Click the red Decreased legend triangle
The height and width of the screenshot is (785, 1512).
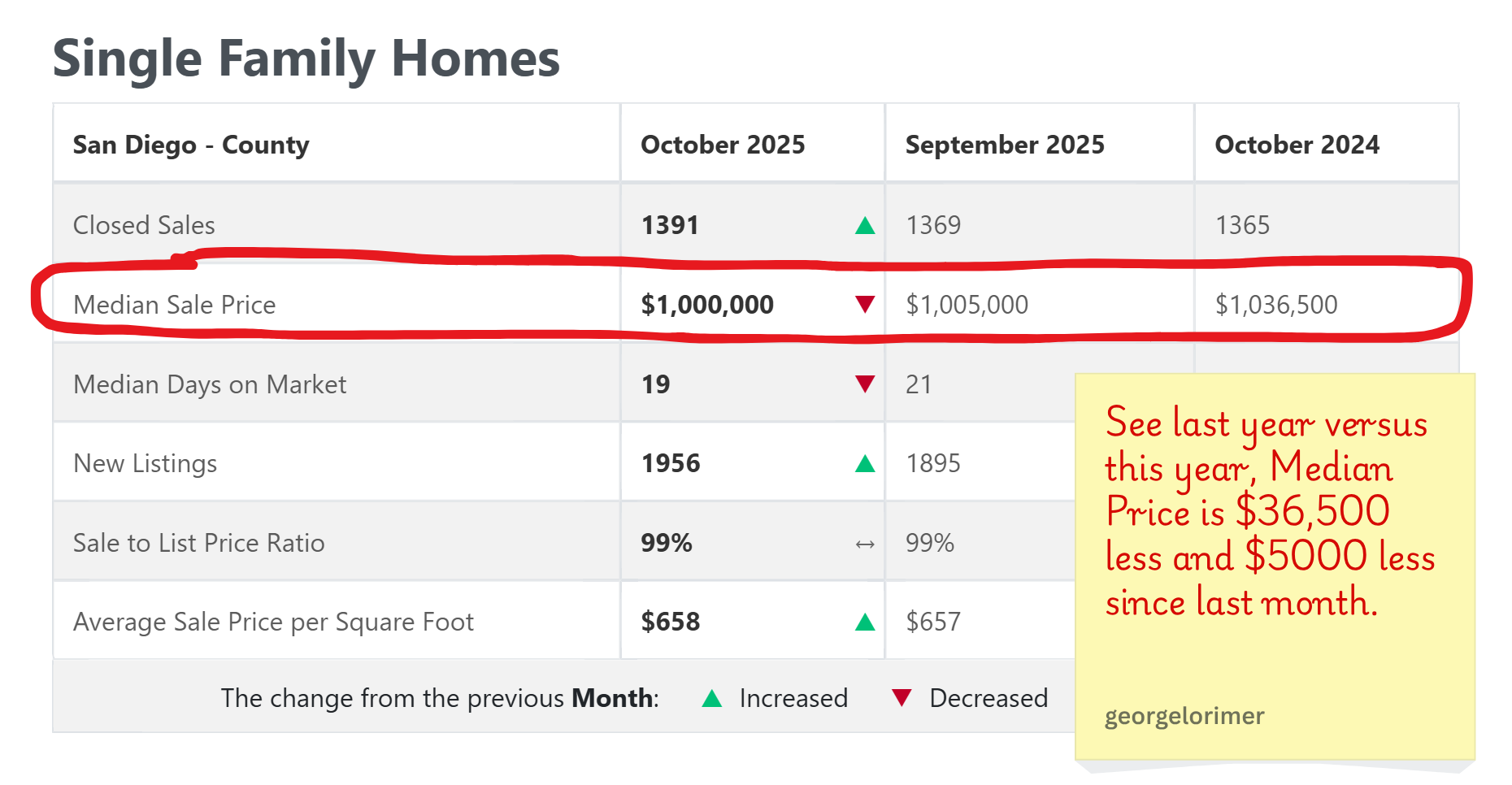[902, 698]
